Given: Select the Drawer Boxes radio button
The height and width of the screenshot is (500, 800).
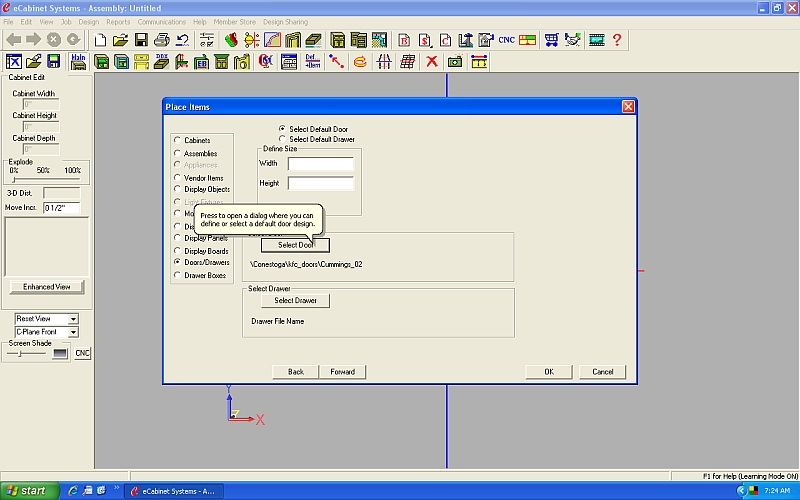Looking at the screenshot, I should click(178, 275).
